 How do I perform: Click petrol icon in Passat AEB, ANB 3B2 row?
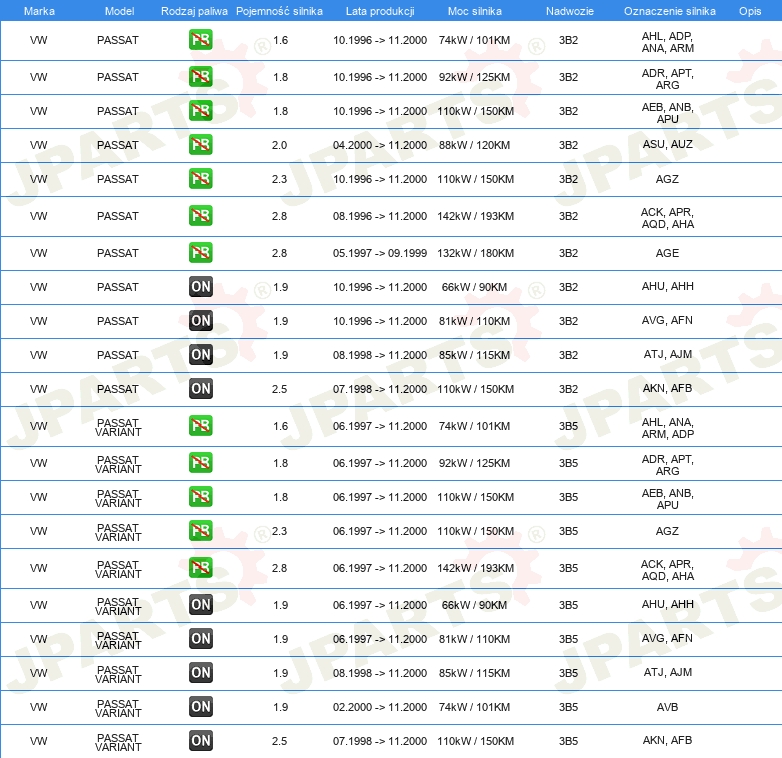200,111
